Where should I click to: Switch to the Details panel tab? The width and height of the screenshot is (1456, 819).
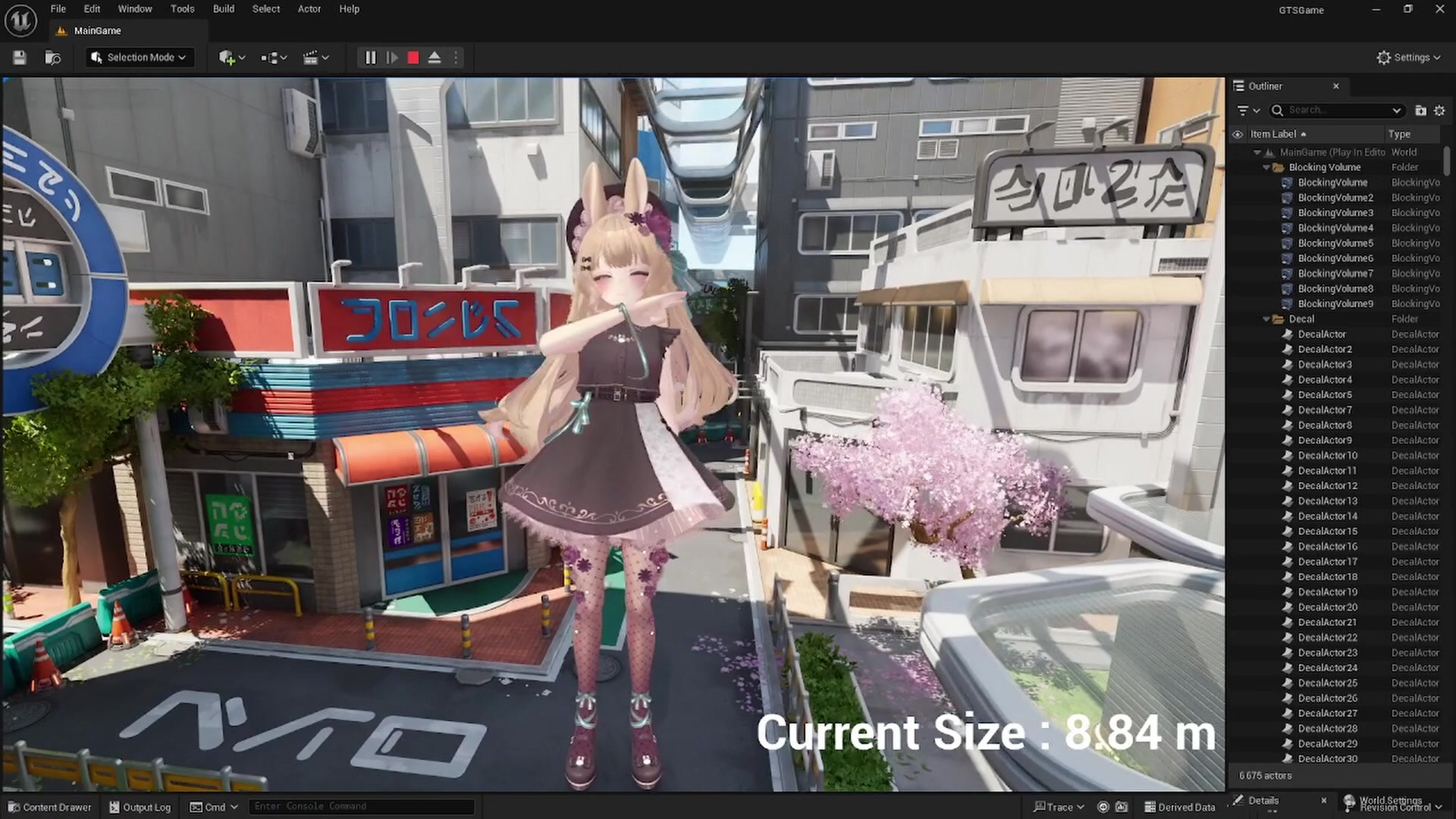(x=1263, y=801)
